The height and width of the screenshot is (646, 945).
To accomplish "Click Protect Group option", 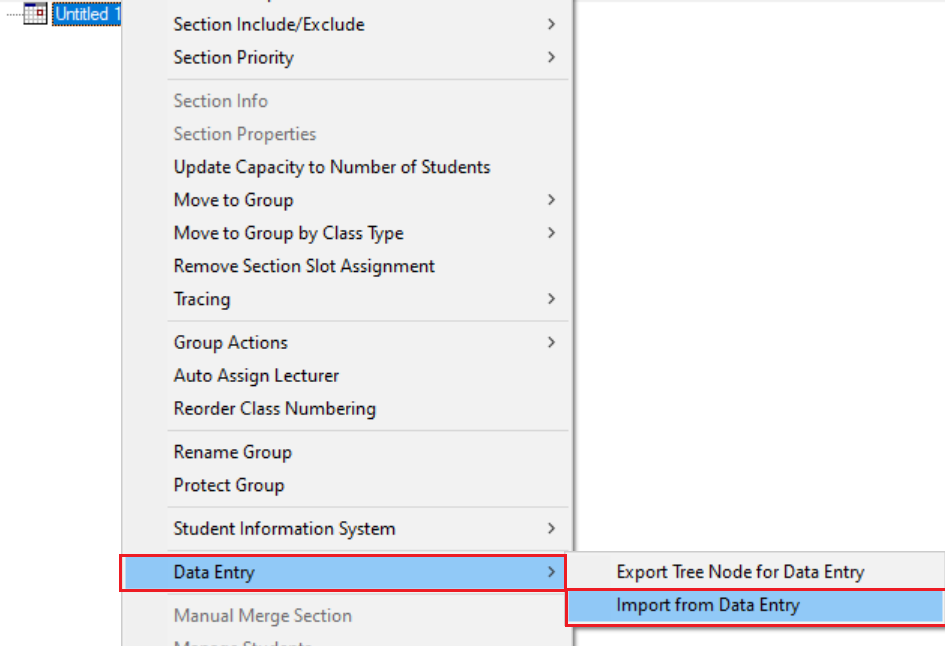I will 228,485.
